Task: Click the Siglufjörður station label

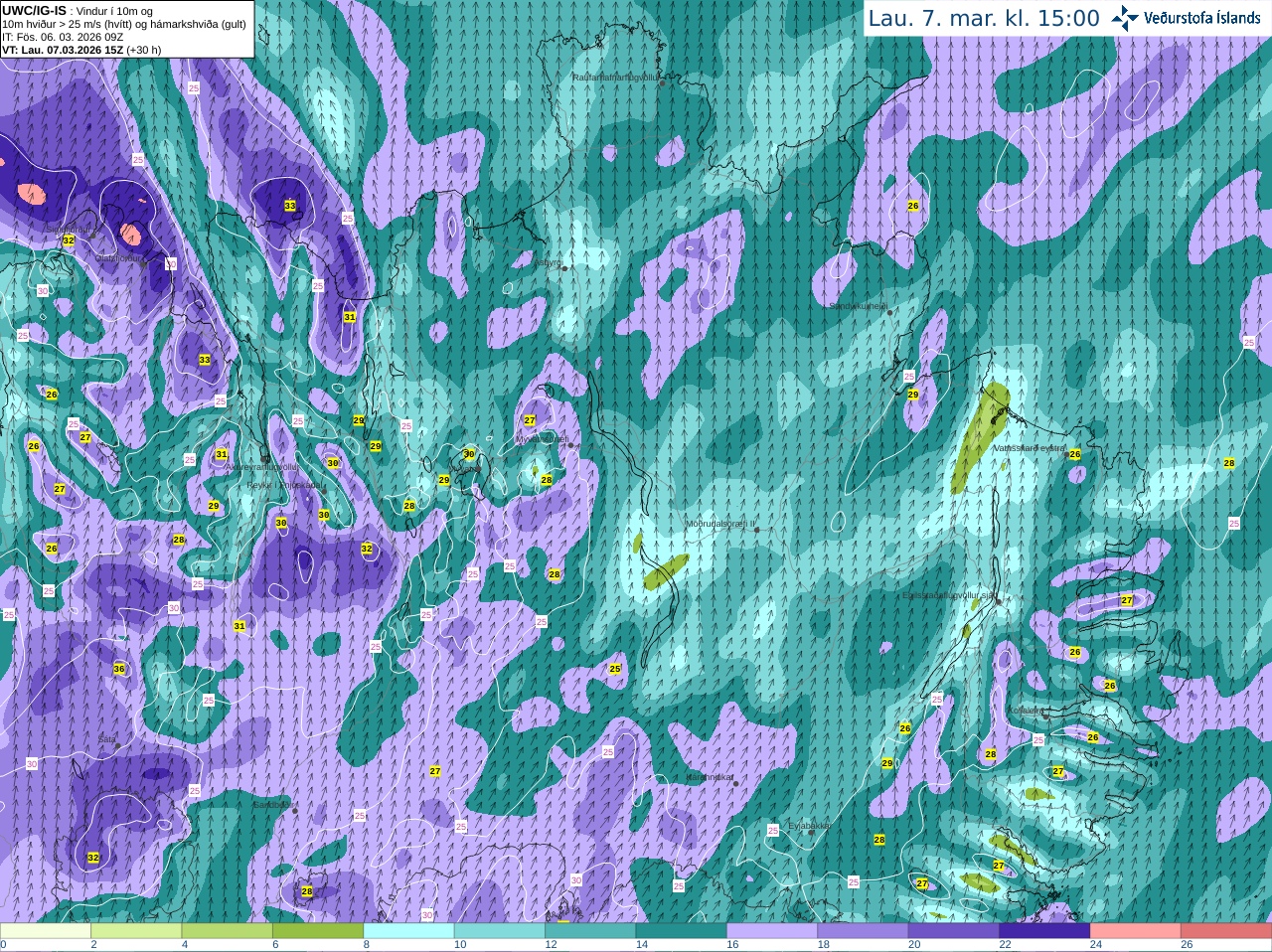Action: (x=71, y=230)
